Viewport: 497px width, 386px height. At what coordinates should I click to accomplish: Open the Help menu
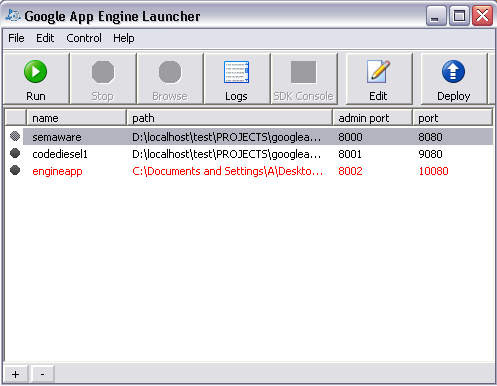click(124, 38)
